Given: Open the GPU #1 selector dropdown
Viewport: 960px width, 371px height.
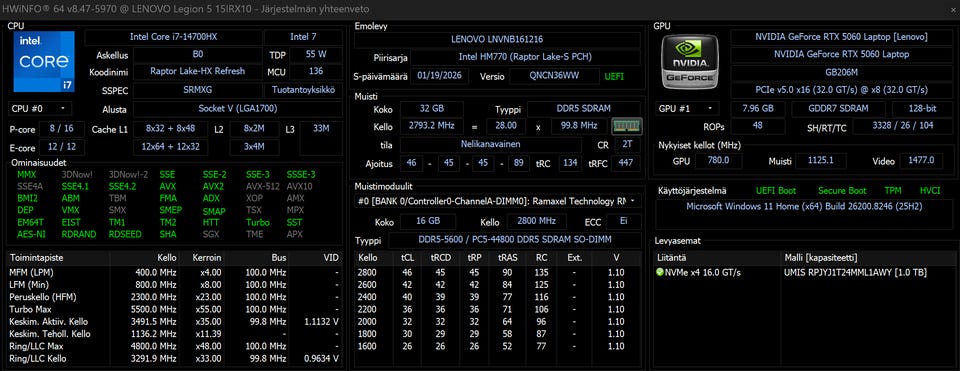Looking at the screenshot, I should (x=686, y=109).
